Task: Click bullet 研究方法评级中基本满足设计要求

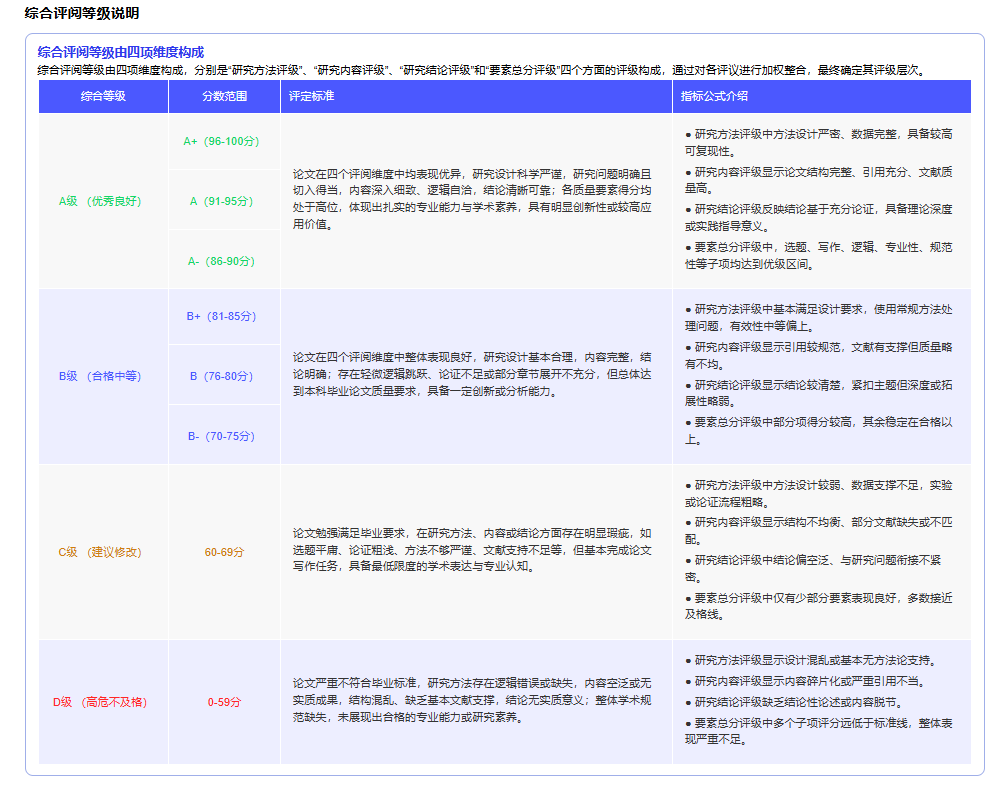Action: click(819, 318)
